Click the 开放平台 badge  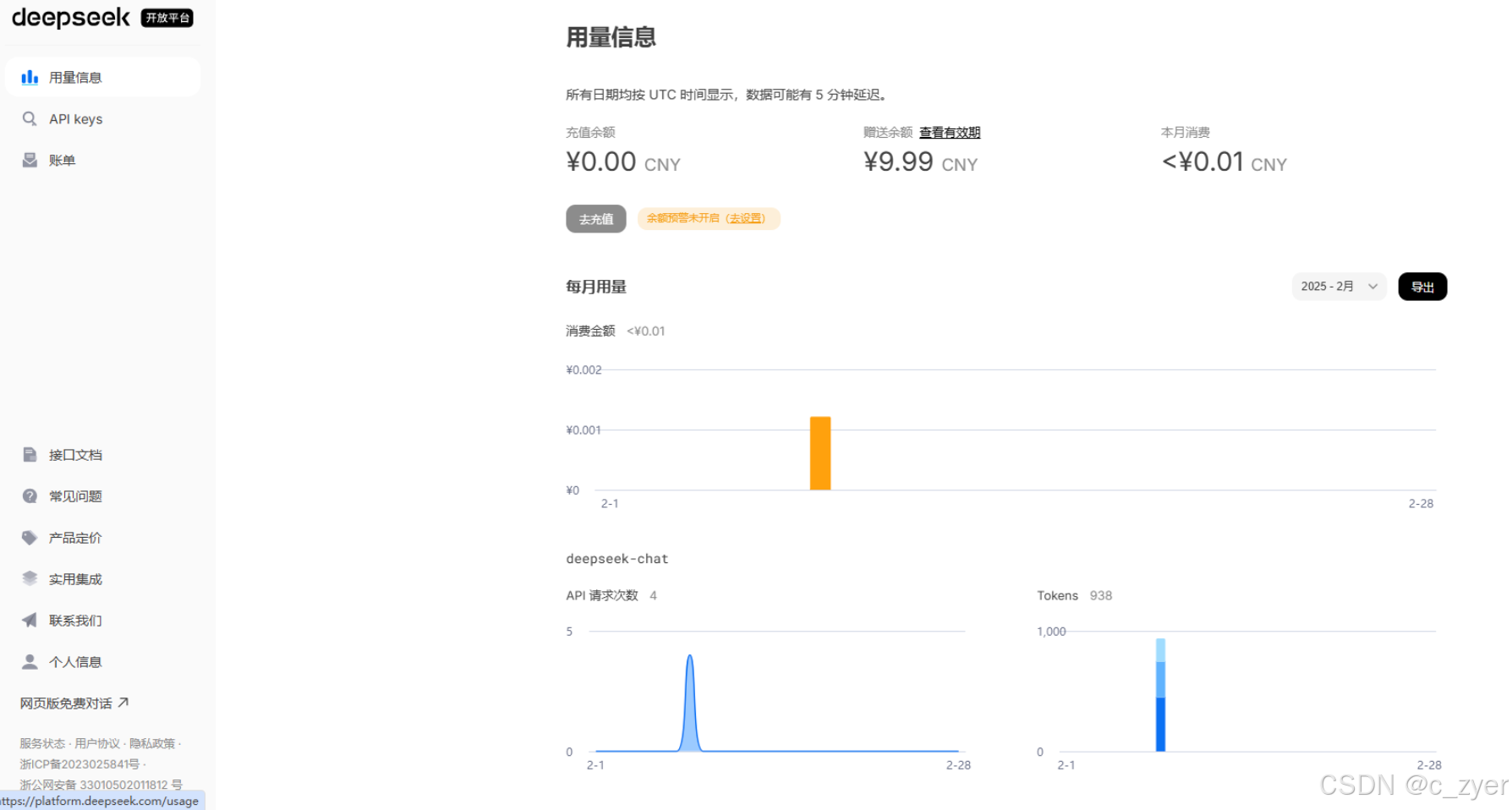(167, 18)
